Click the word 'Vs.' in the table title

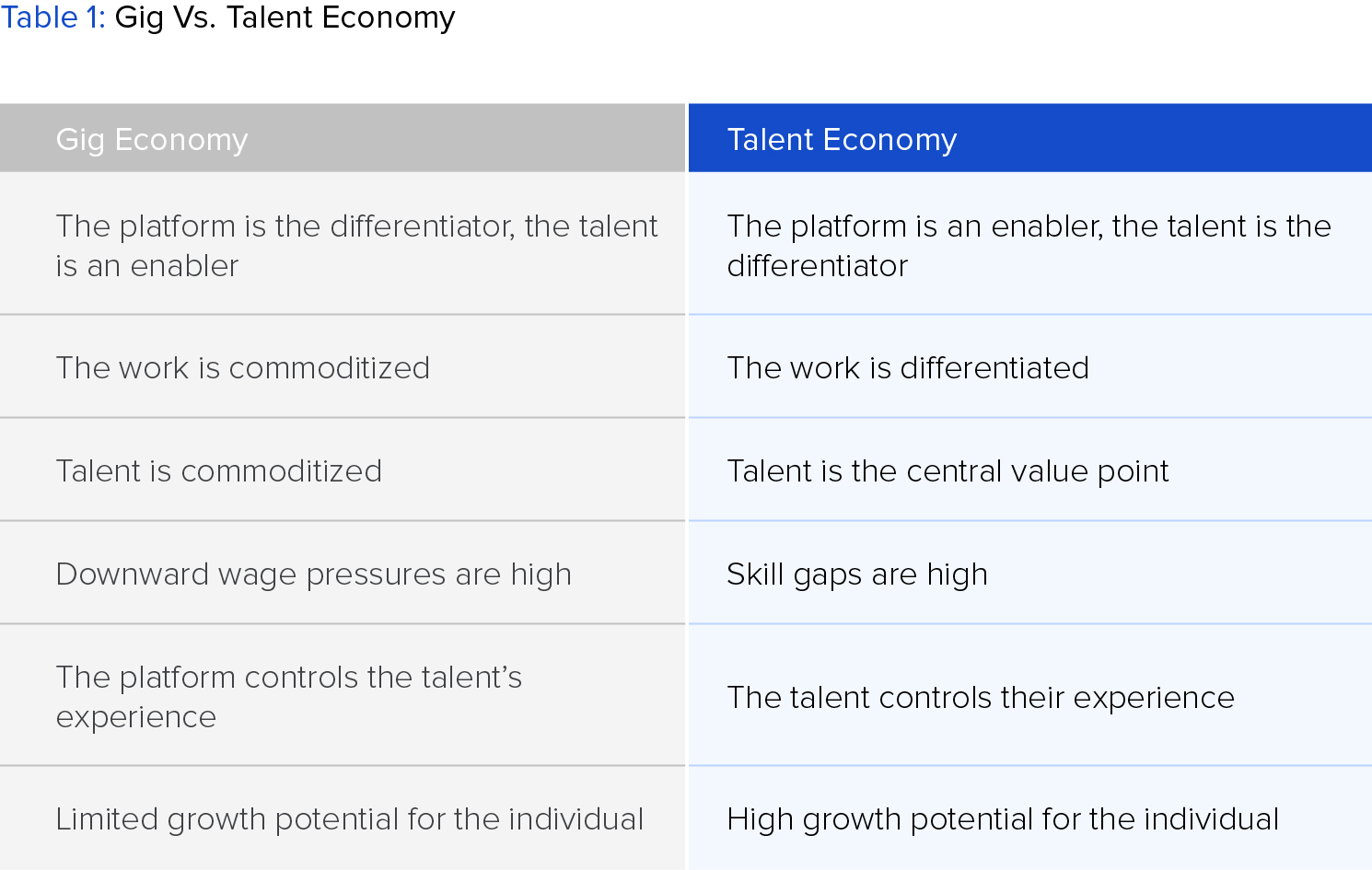coord(194,17)
